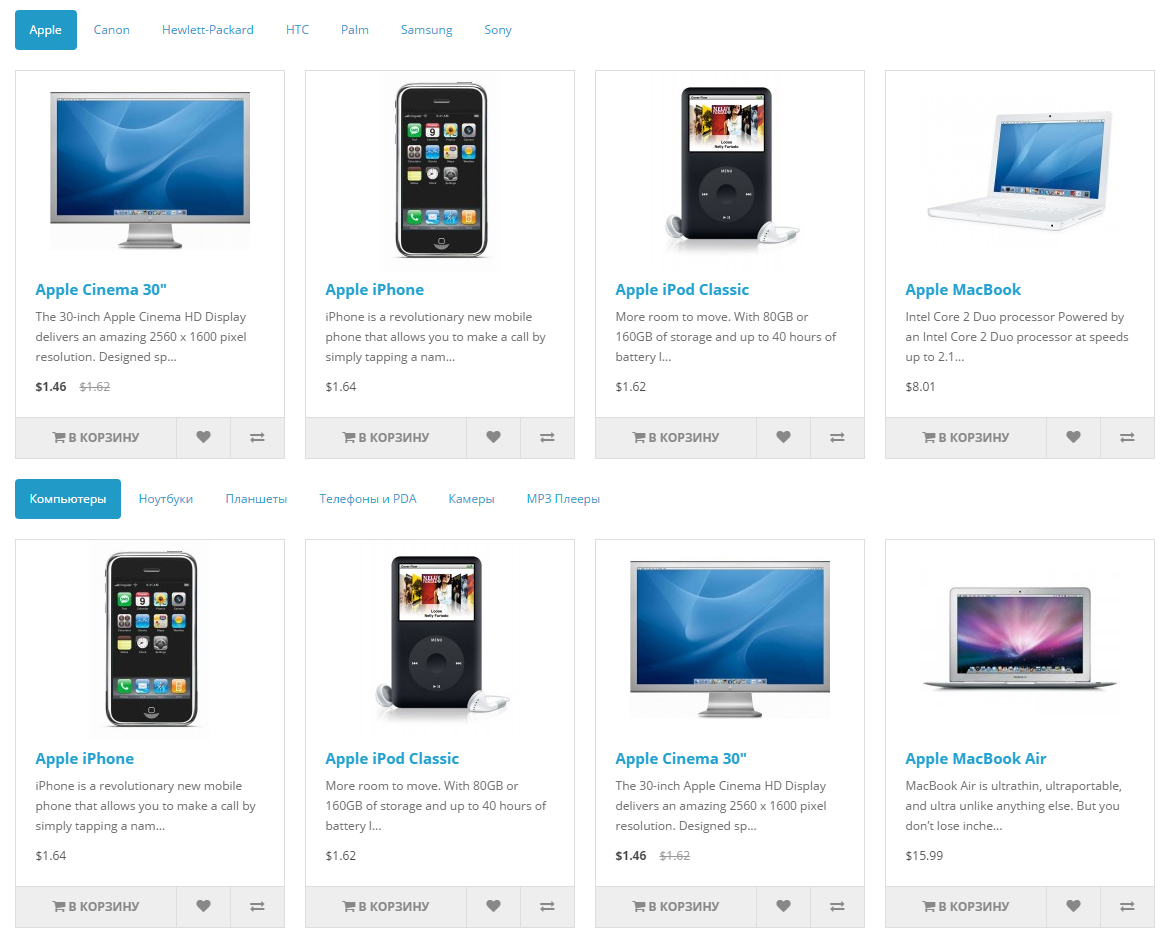Screen dimensions: 1173x942
Task: Open the Телефоны и PDA tab
Action: [x=368, y=499]
